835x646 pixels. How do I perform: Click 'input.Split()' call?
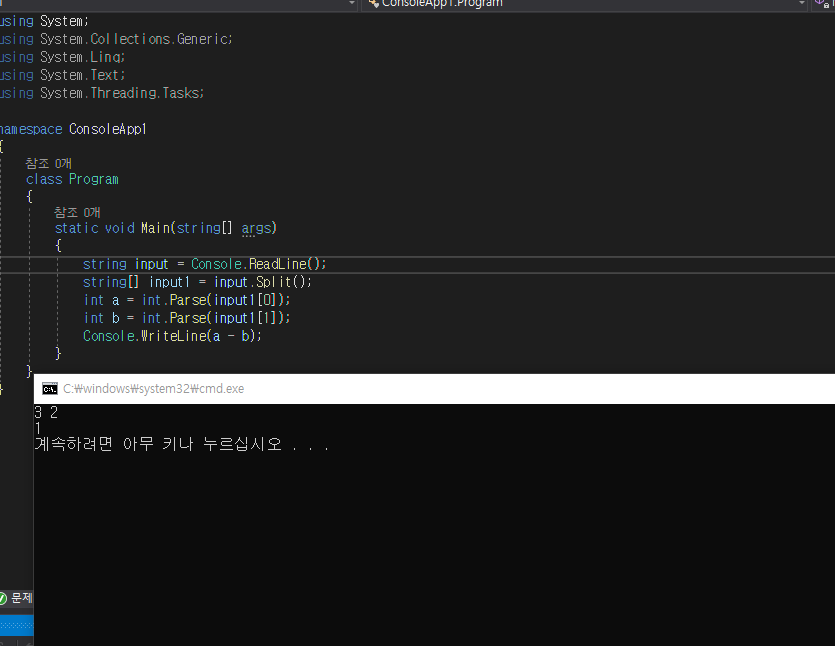coord(260,282)
